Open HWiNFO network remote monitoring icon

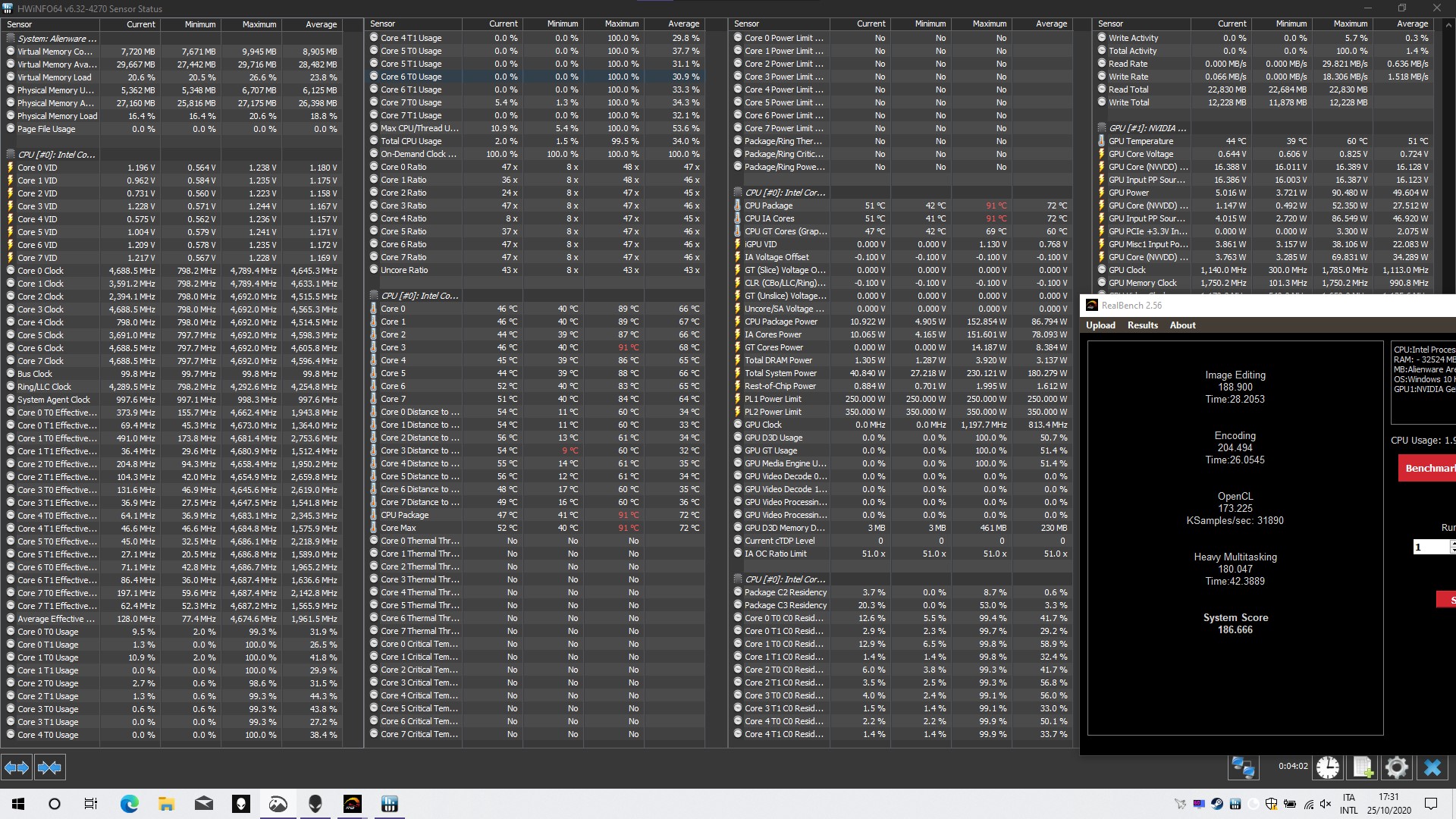(x=1243, y=767)
